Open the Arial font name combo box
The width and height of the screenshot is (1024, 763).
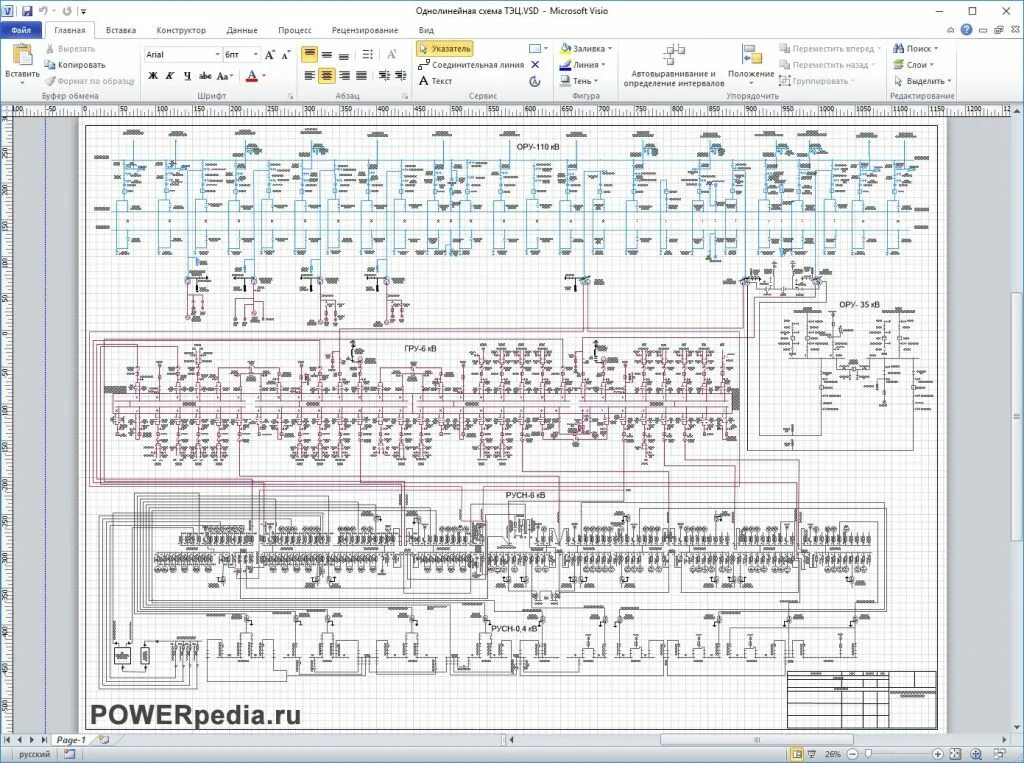click(x=183, y=54)
